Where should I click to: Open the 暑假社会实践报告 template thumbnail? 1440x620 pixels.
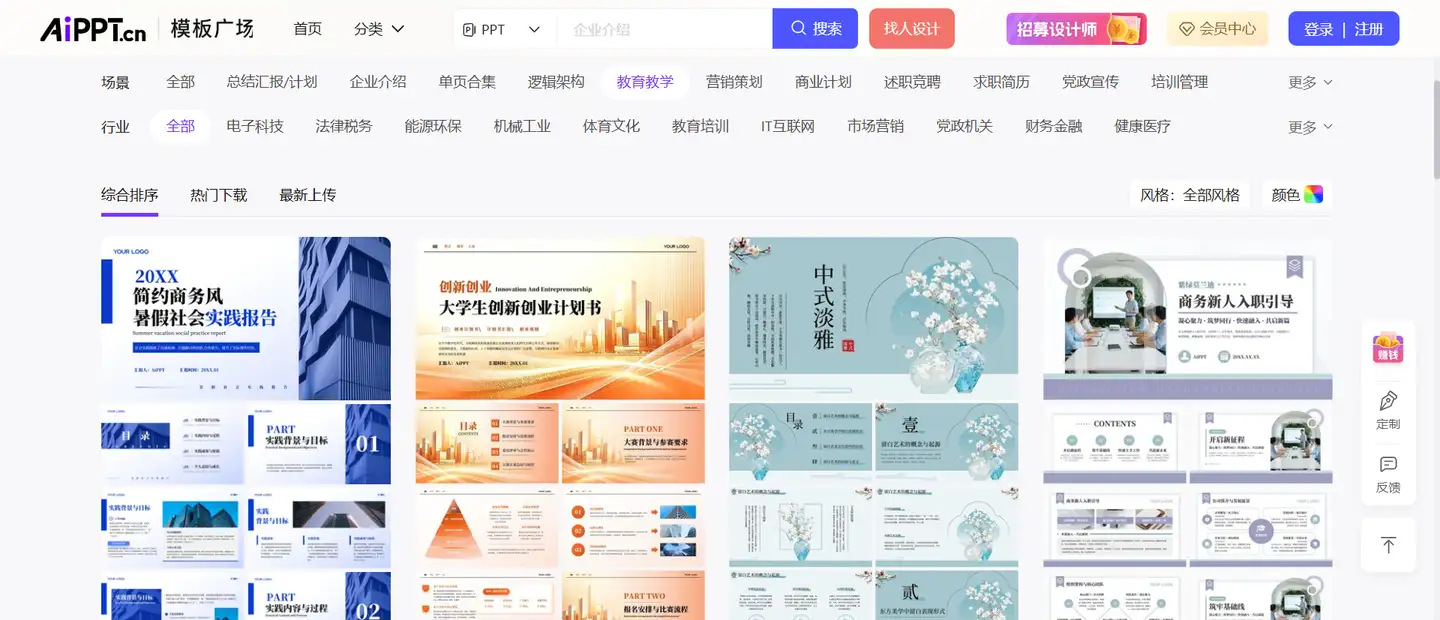[246, 318]
